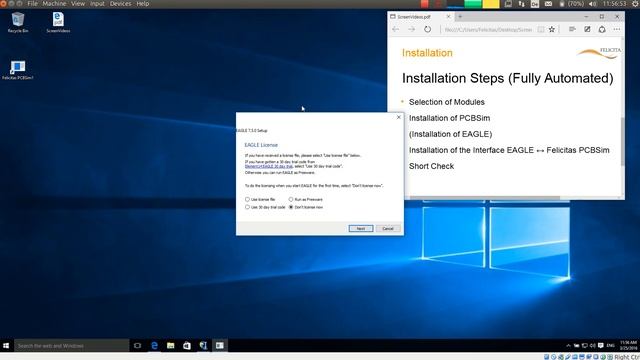Click the Edge back arrow
The image size is (640, 360).
(395, 29)
